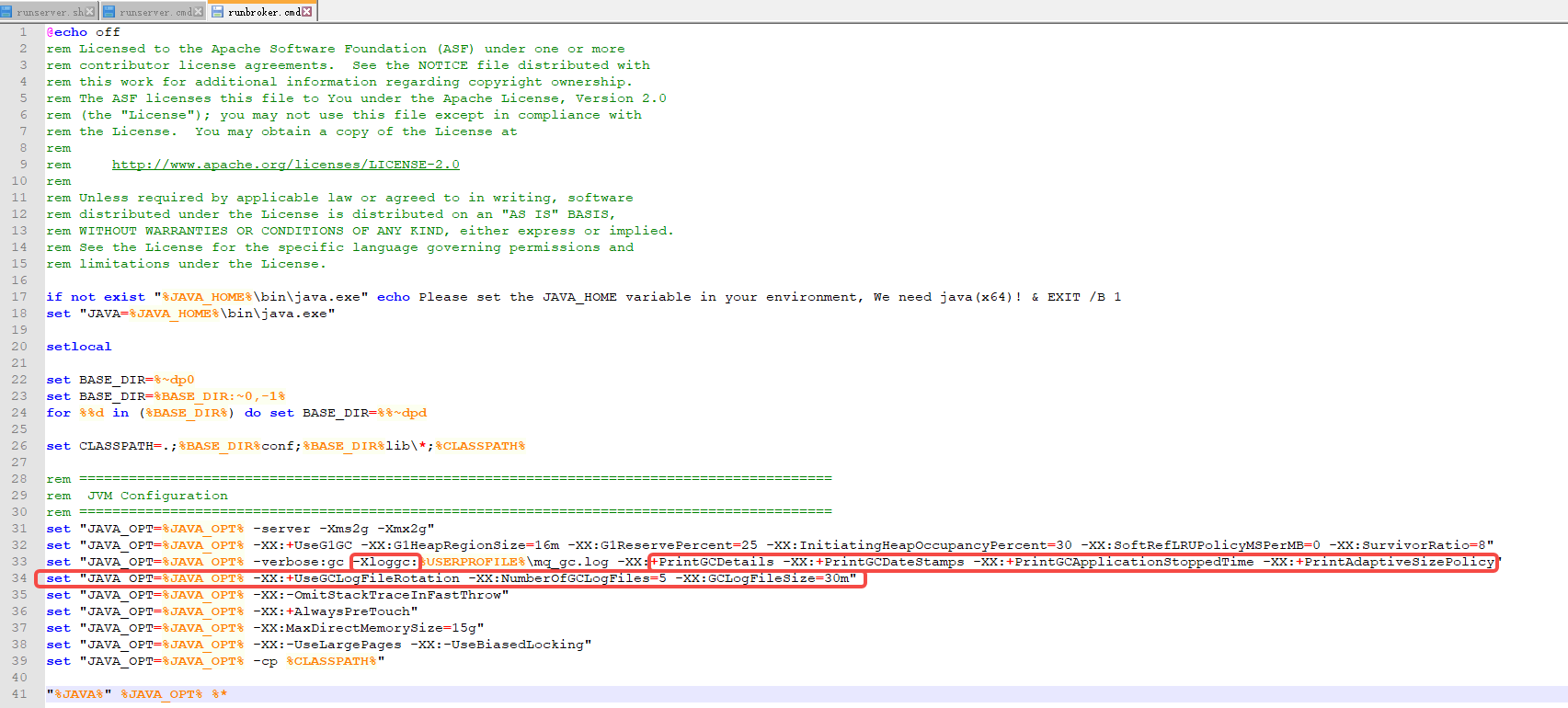
Task: Click 'set BASE_DIR=%~dp0' text
Action: click(x=120, y=380)
